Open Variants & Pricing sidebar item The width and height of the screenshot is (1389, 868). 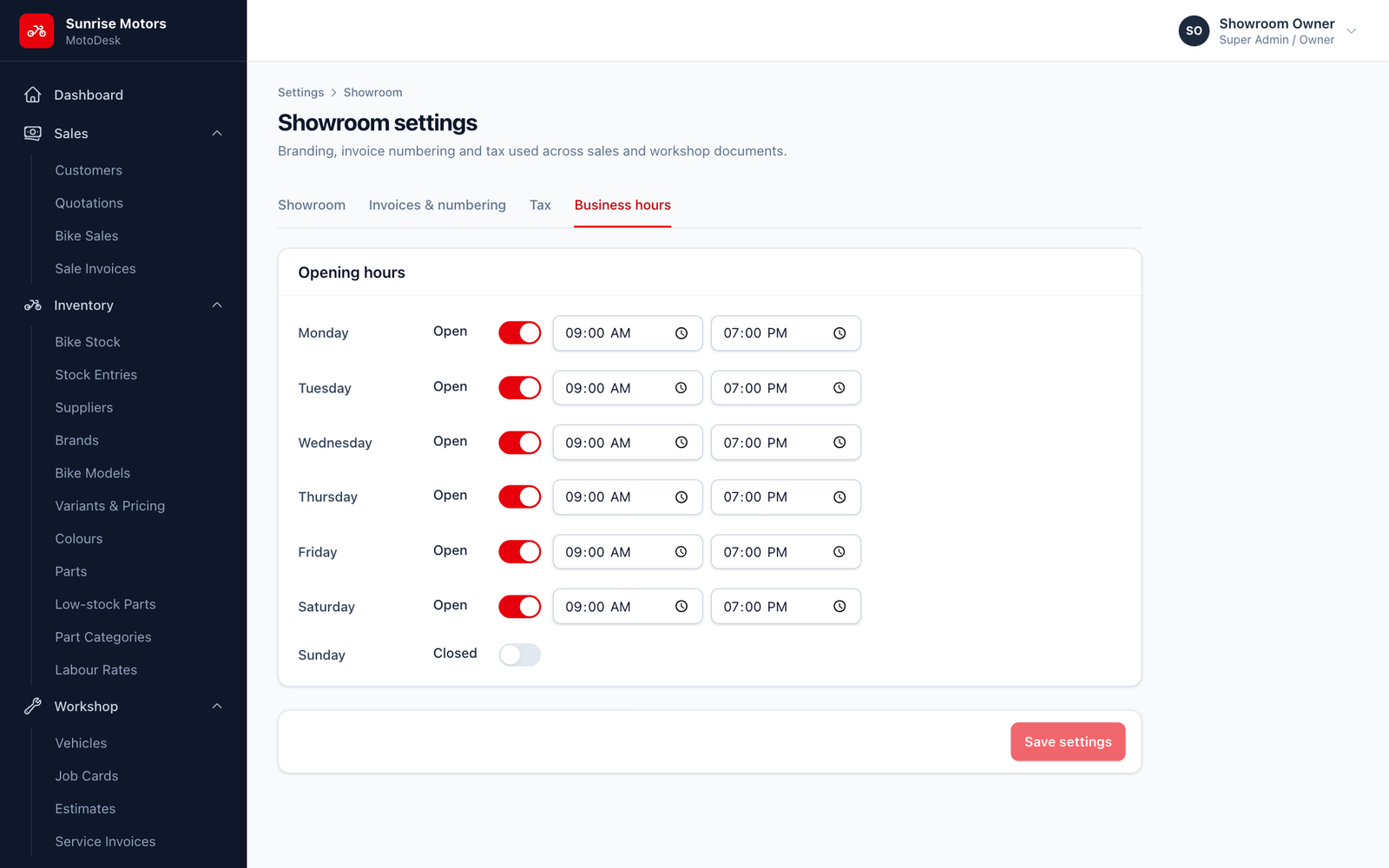pos(110,506)
